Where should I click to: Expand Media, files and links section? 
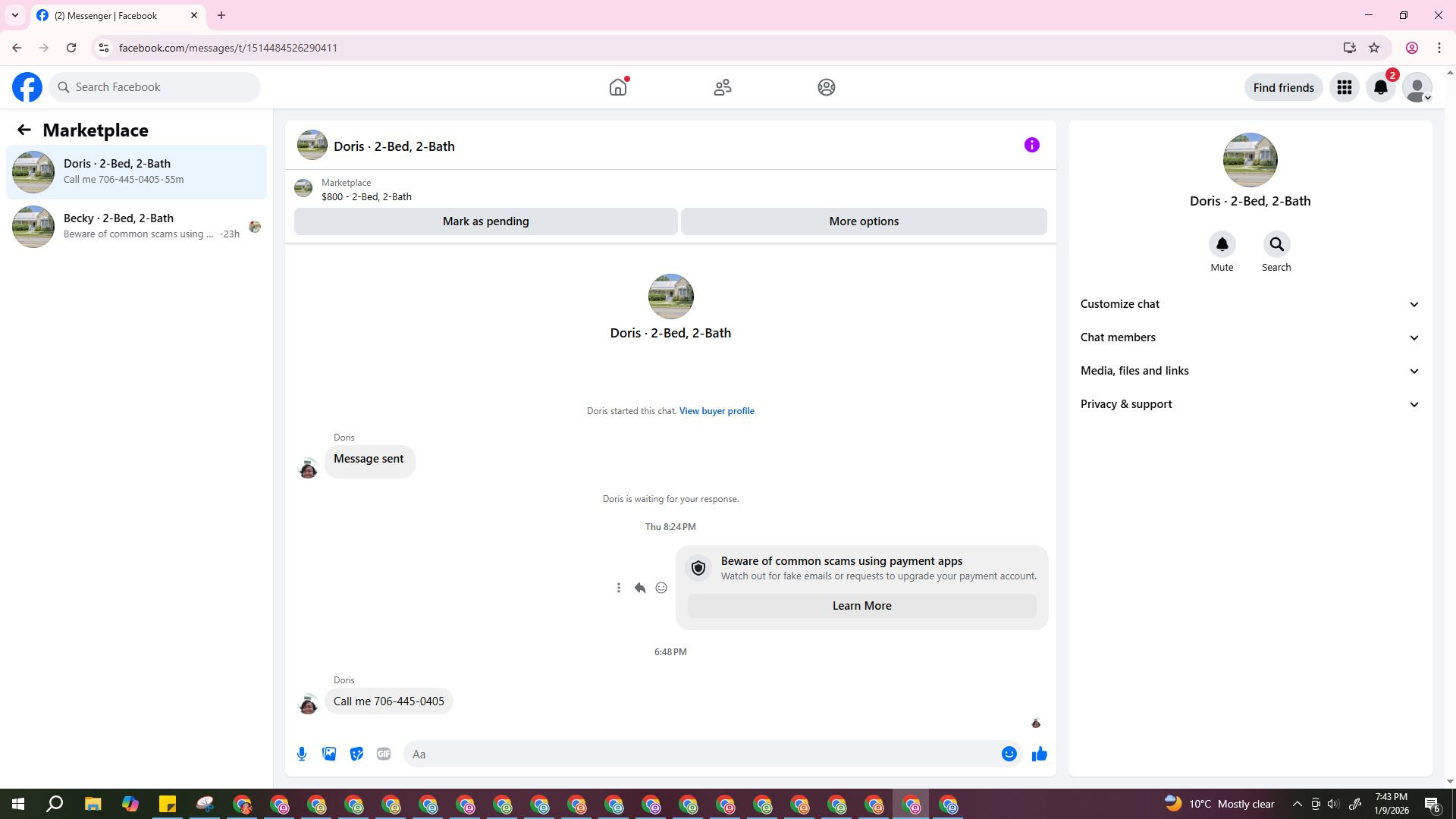1250,371
